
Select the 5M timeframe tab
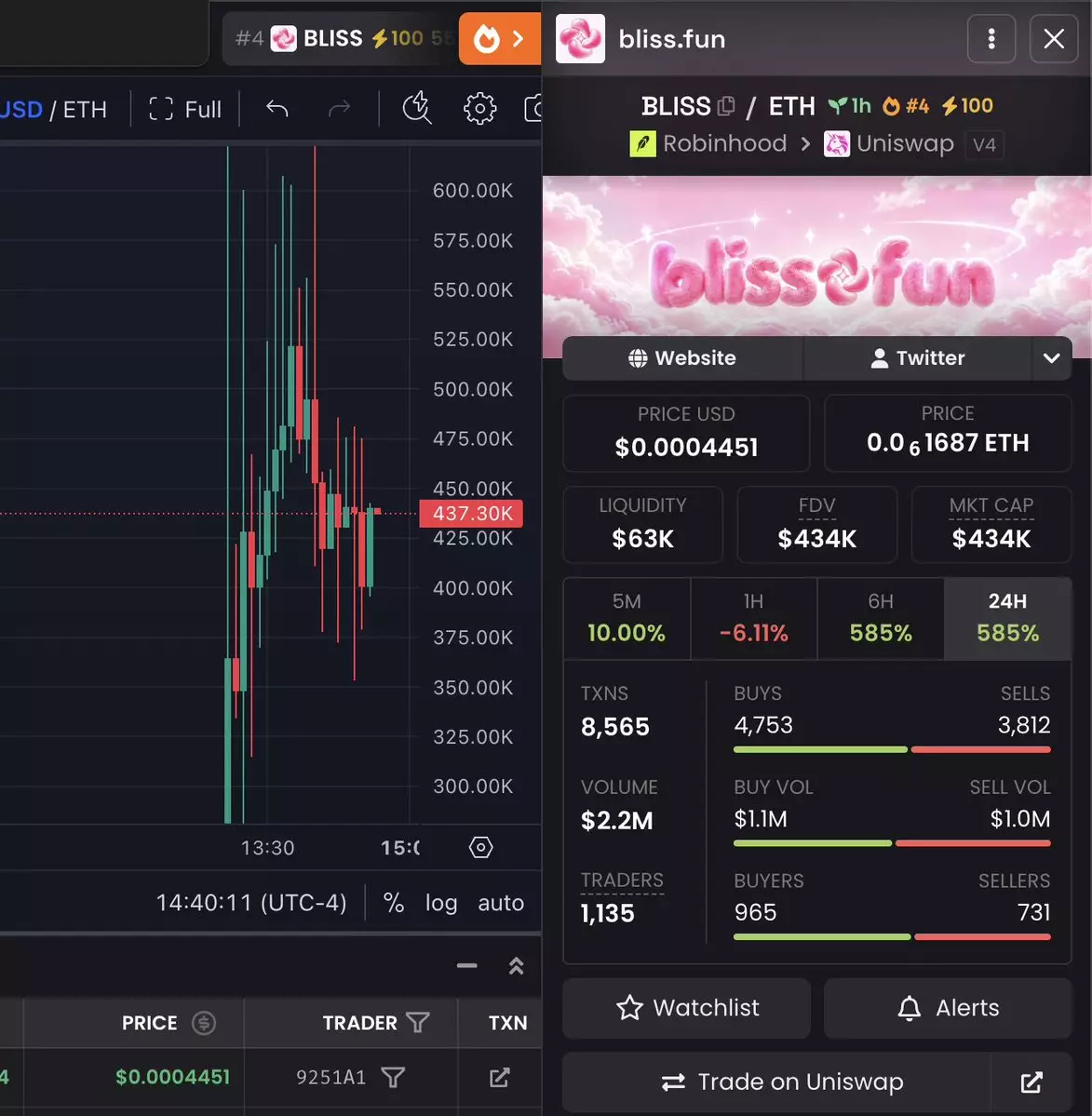point(627,618)
